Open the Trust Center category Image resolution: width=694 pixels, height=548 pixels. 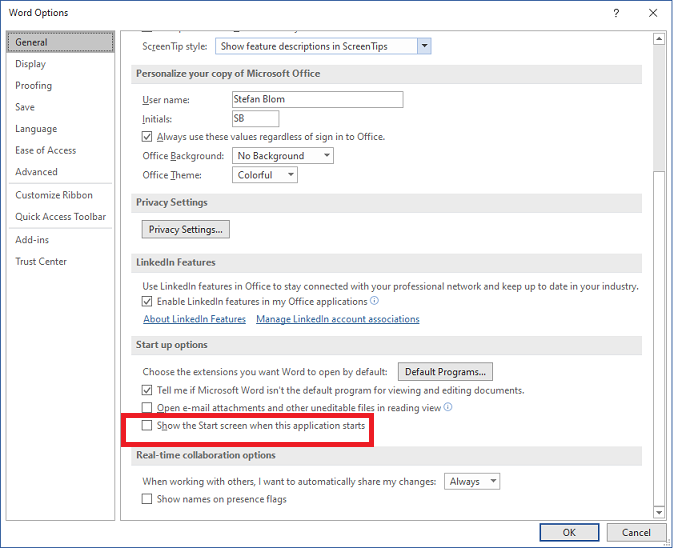coord(60,262)
